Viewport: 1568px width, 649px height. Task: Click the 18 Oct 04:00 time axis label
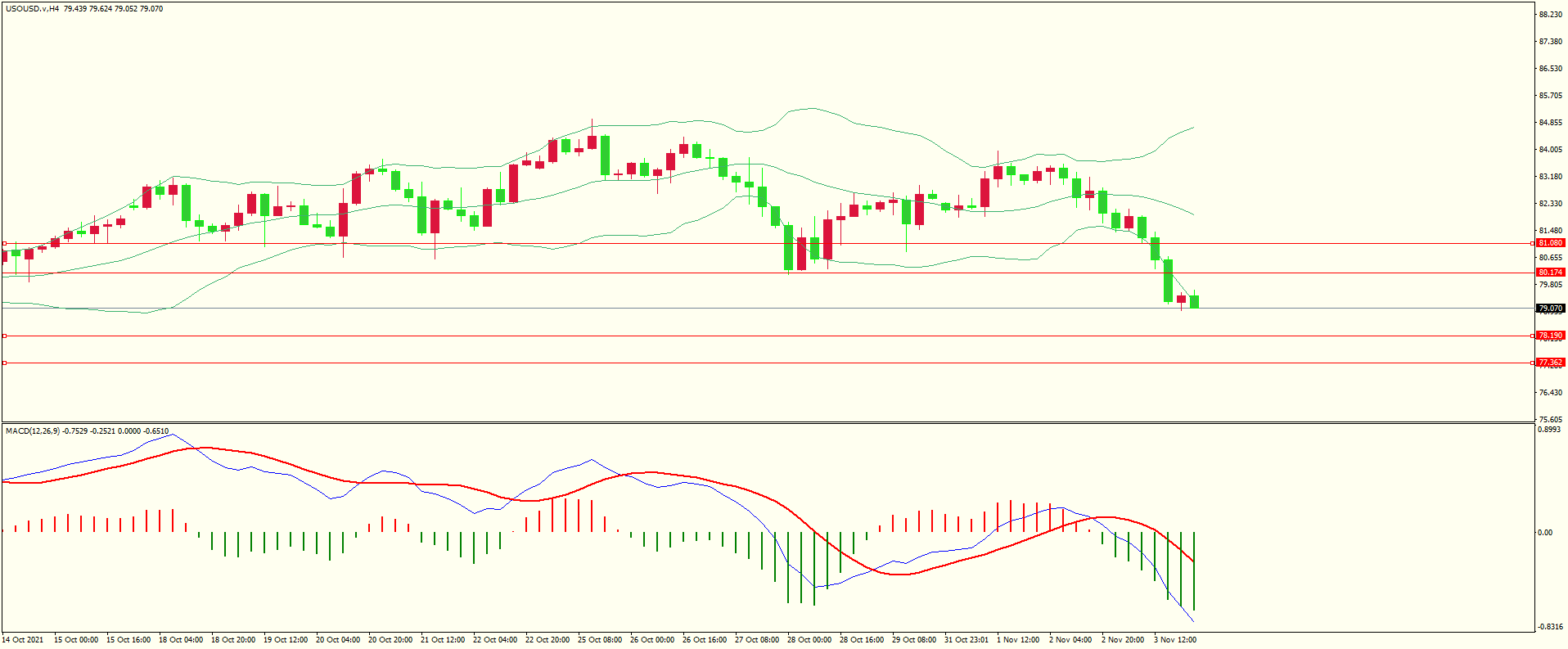181,640
